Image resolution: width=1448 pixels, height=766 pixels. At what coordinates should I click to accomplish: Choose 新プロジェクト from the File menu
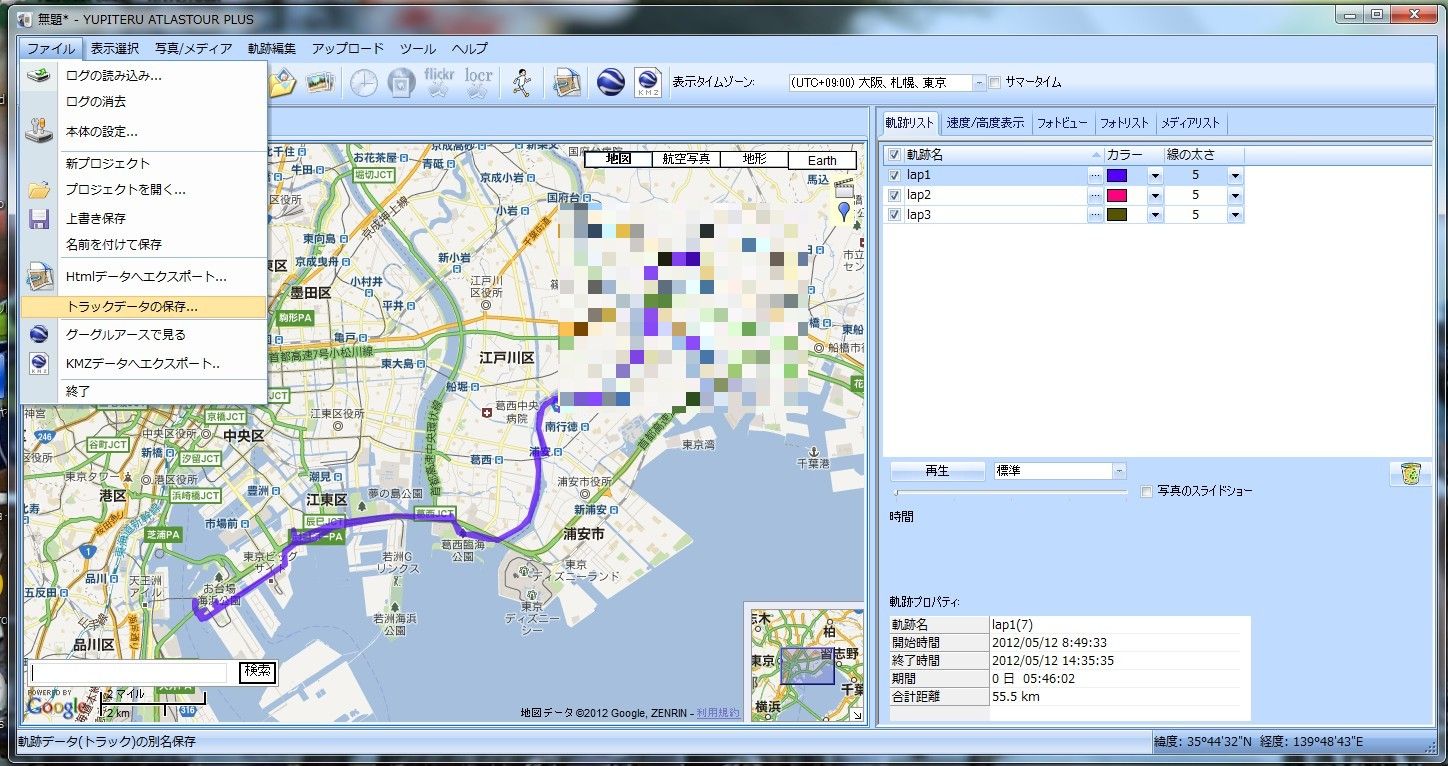143,163
